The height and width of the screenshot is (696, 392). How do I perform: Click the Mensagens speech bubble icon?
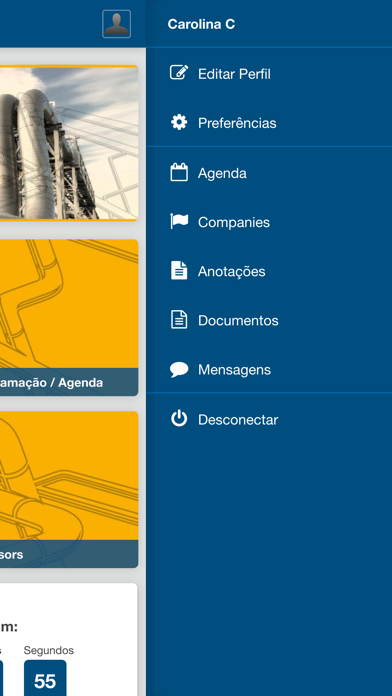coord(179,370)
